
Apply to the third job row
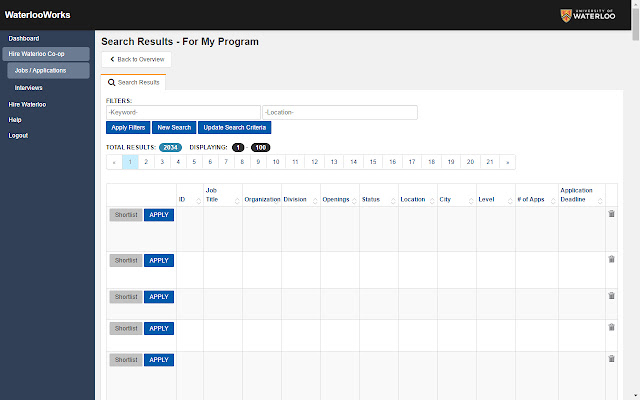(x=159, y=297)
